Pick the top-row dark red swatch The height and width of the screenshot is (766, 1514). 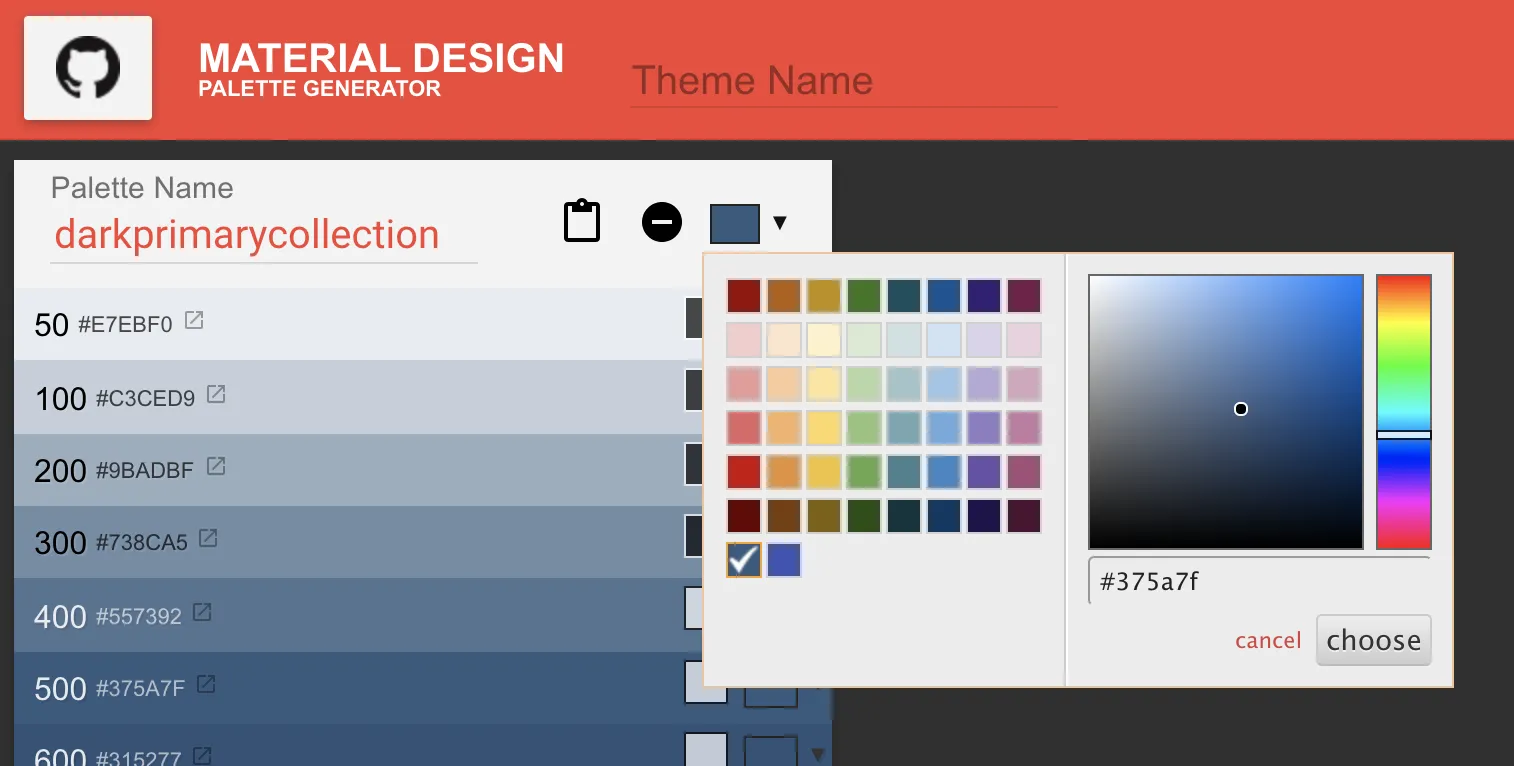point(744,296)
